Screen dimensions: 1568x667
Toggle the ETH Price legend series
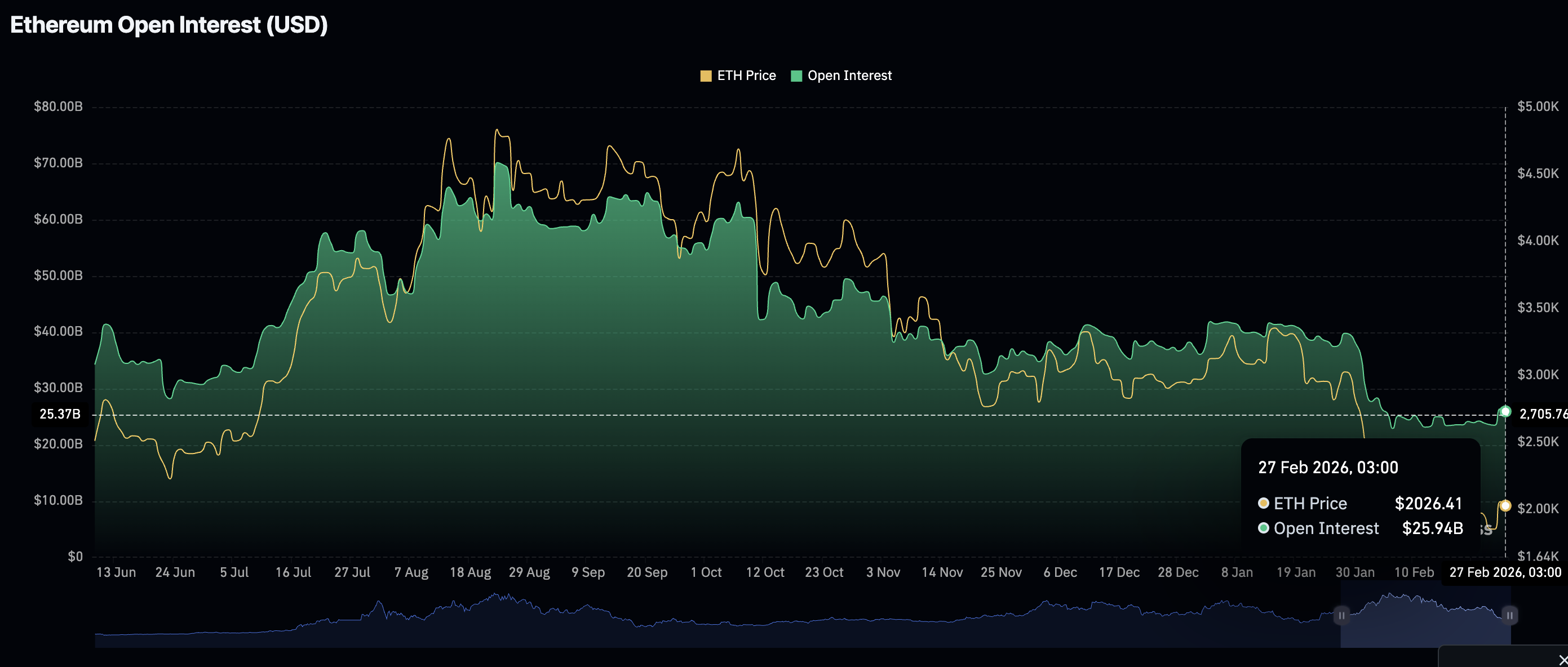pos(746,75)
